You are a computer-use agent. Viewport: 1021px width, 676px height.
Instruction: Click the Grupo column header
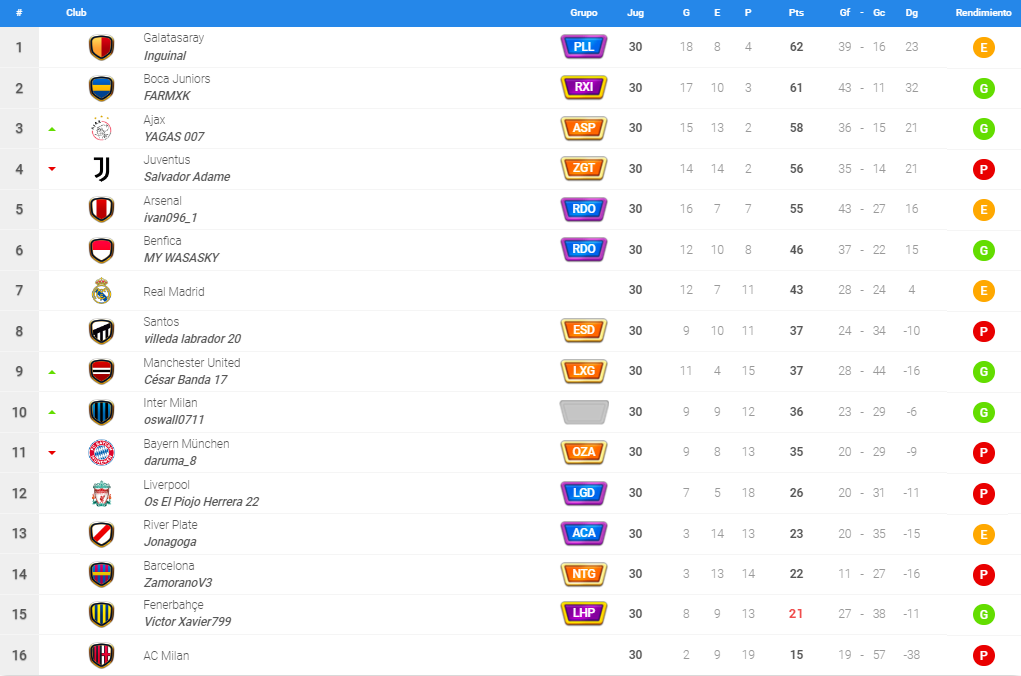click(583, 12)
